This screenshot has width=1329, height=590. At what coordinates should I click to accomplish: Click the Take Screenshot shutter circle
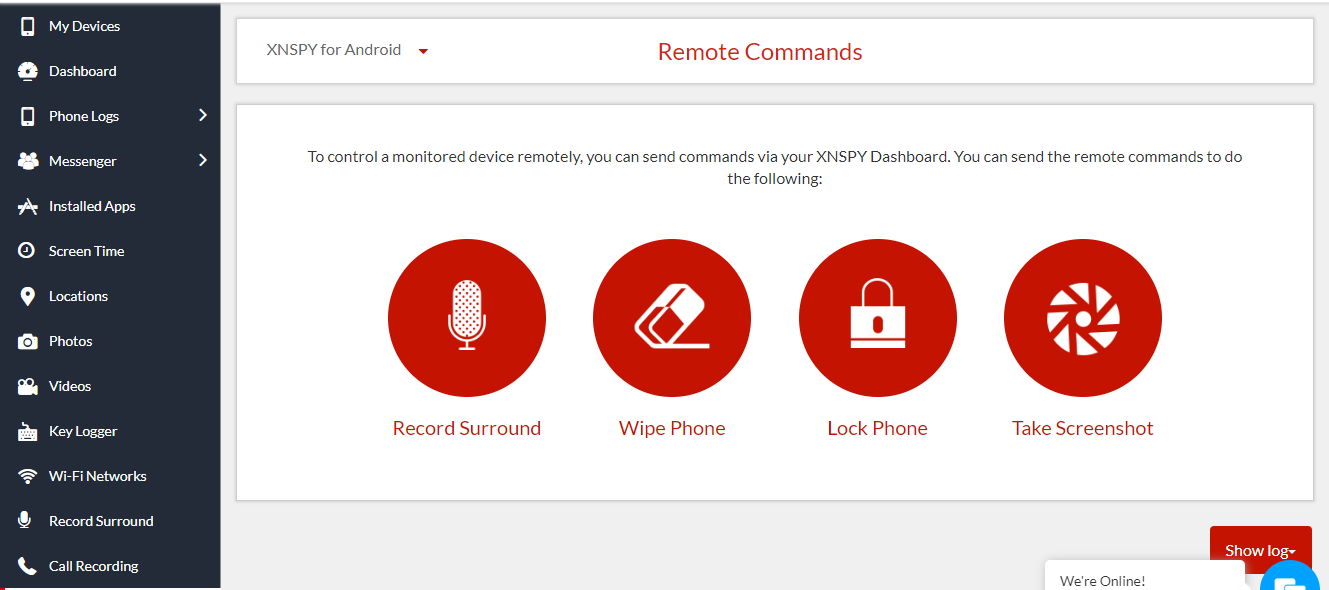[x=1083, y=320]
